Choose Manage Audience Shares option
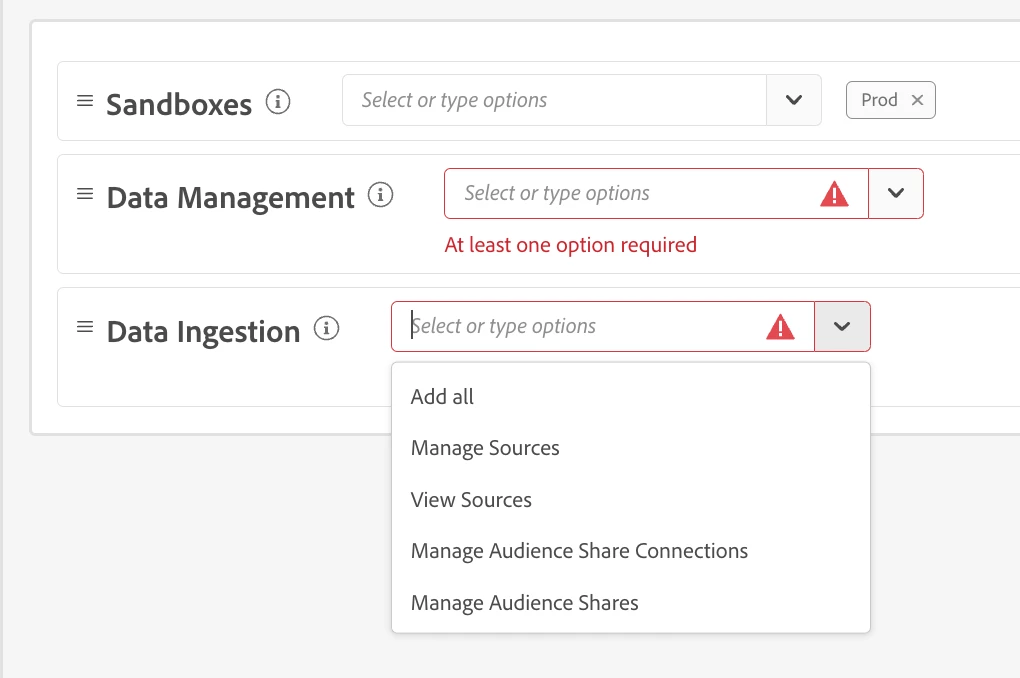The height and width of the screenshot is (678, 1020). (524, 603)
